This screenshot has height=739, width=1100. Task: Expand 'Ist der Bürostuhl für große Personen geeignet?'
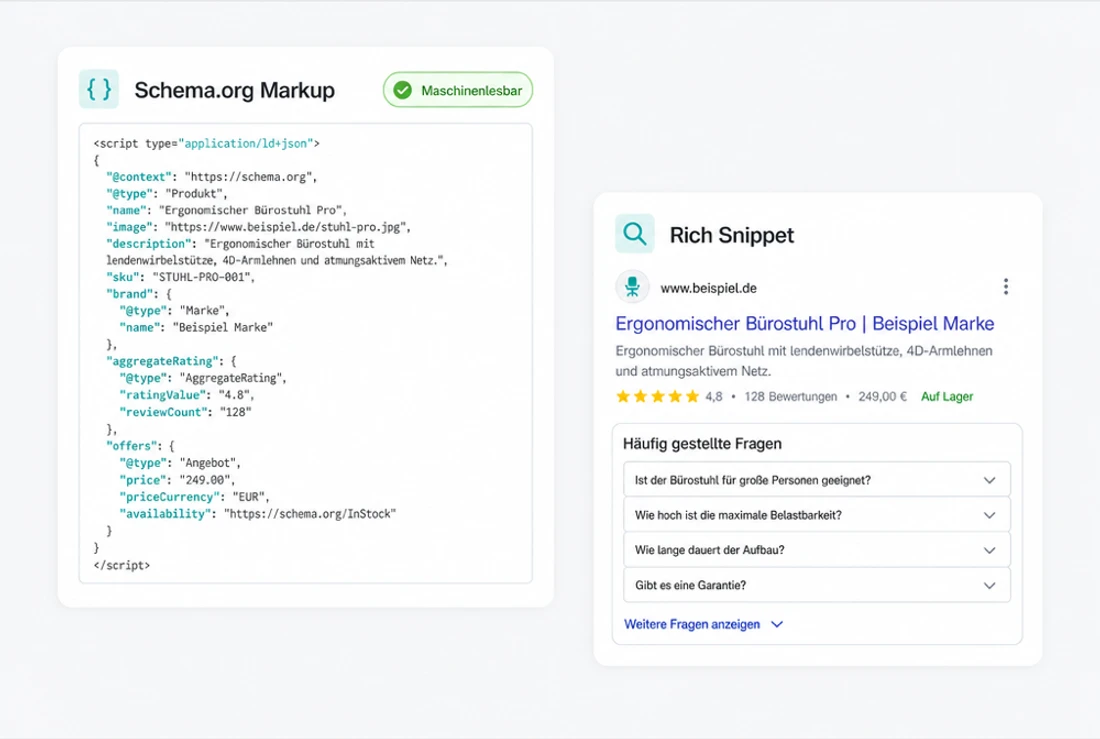(x=817, y=480)
